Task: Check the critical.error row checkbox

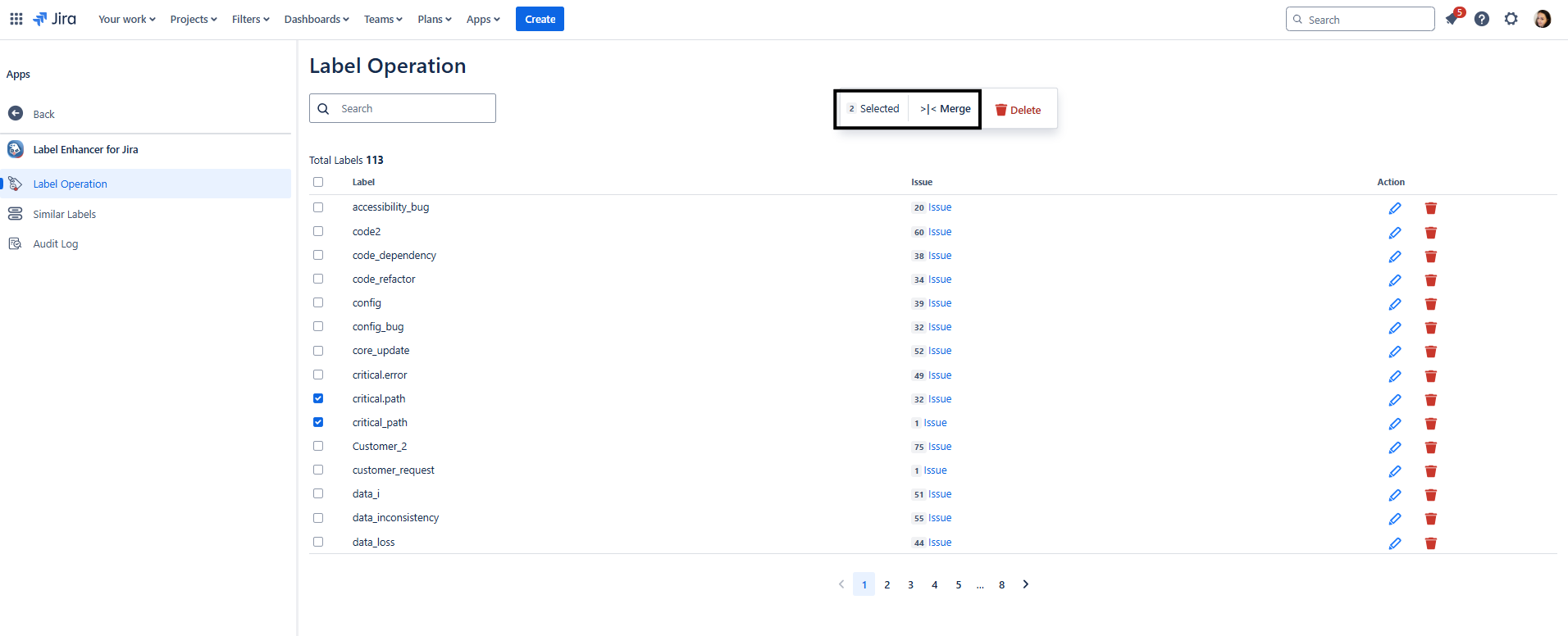Action: (x=318, y=375)
